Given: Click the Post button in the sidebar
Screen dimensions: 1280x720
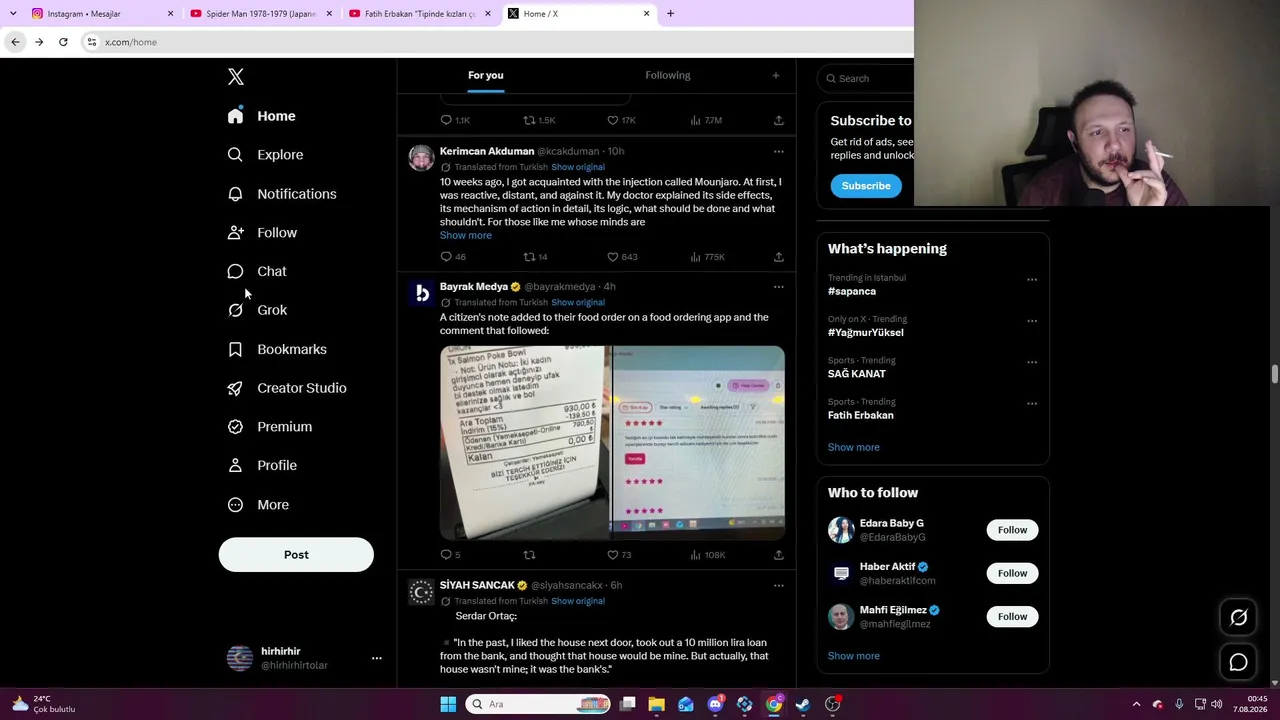Looking at the screenshot, I should [x=296, y=555].
